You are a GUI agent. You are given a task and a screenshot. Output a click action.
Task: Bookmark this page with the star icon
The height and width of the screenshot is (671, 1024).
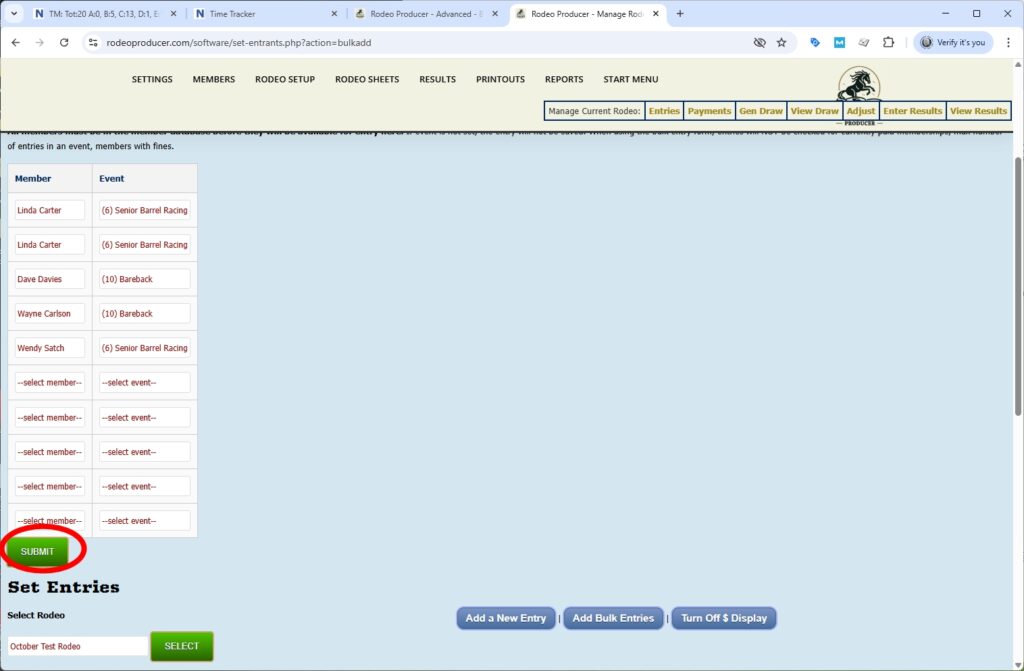pos(779,42)
